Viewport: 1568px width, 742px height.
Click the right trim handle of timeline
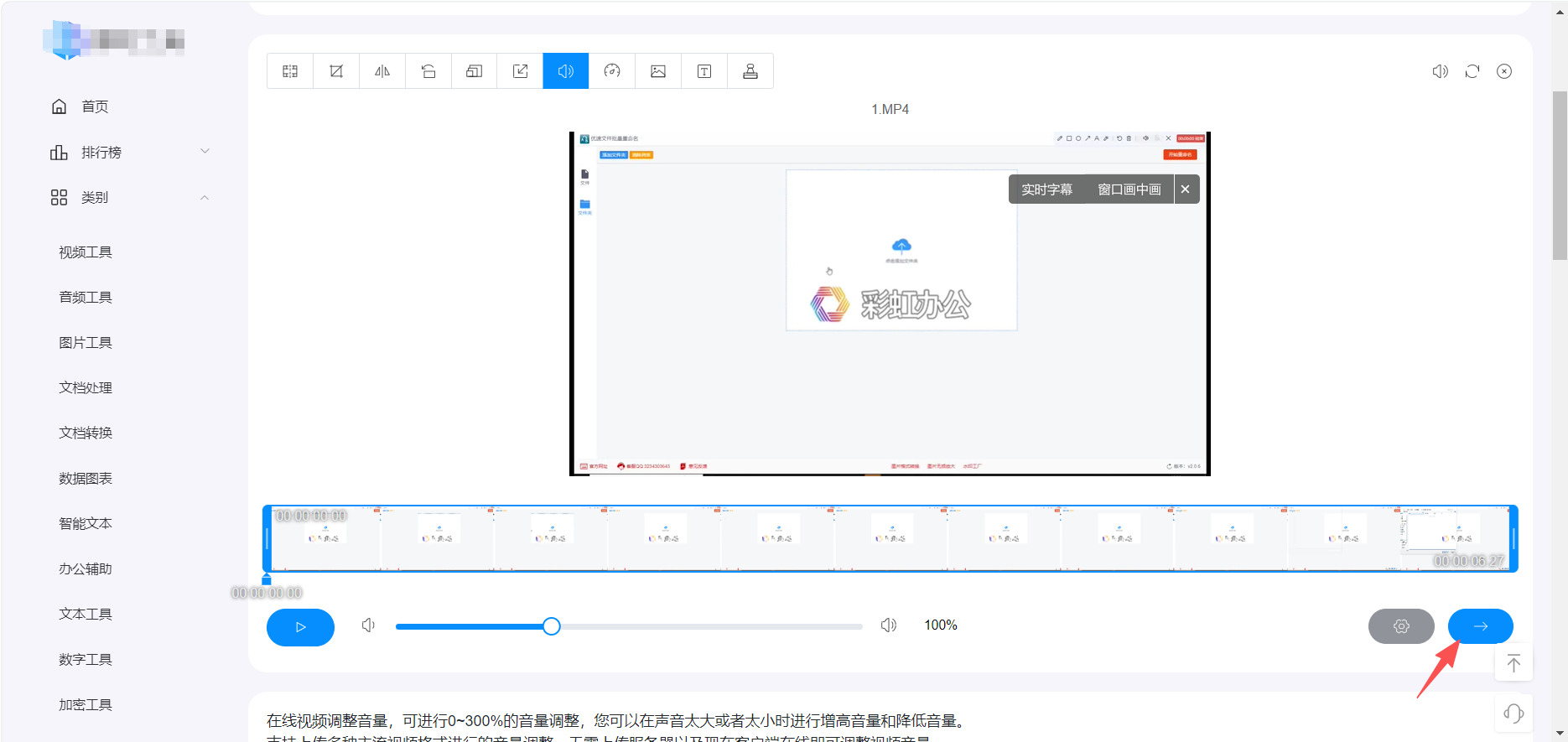(x=1513, y=538)
